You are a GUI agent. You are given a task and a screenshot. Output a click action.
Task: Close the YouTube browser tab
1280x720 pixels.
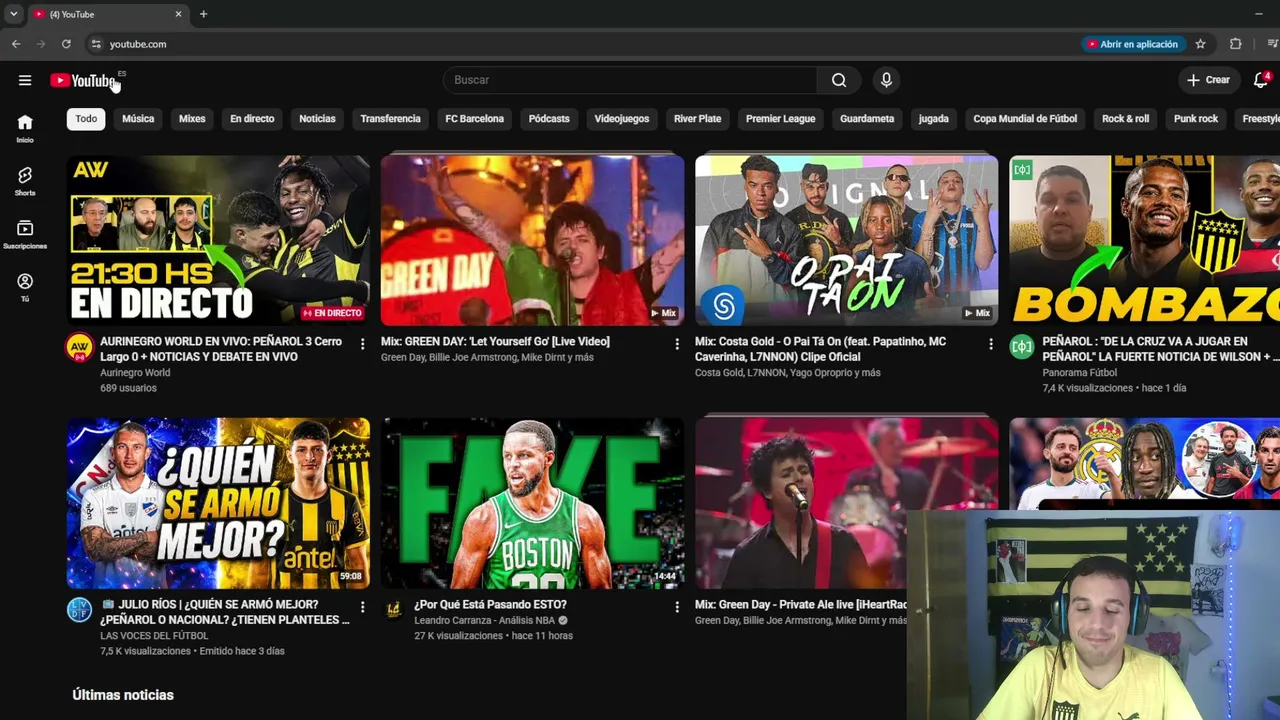[178, 14]
